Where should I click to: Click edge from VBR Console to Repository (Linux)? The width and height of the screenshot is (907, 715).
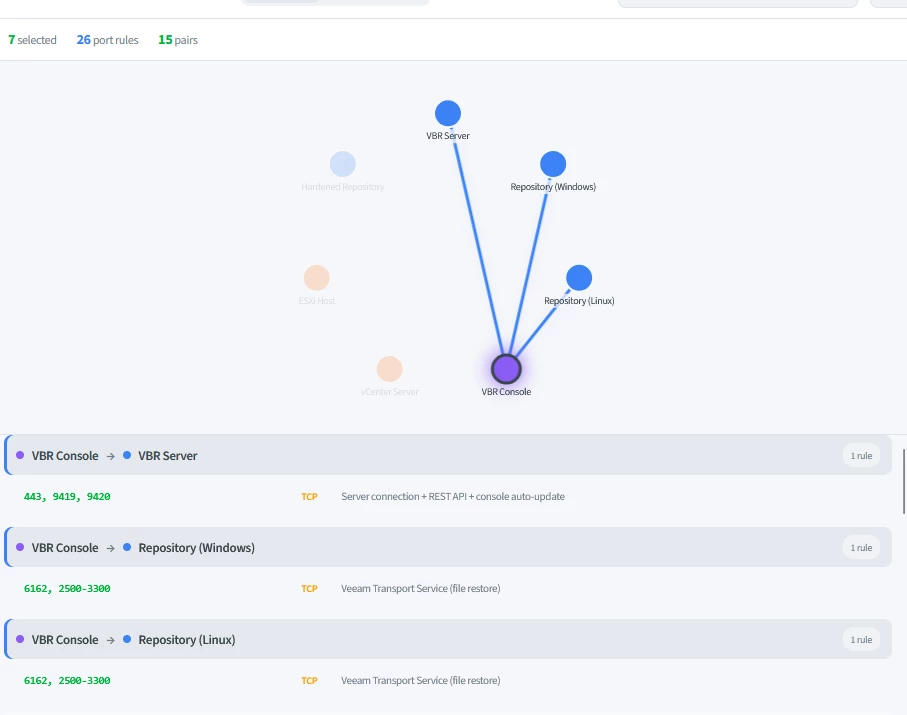coord(541,325)
